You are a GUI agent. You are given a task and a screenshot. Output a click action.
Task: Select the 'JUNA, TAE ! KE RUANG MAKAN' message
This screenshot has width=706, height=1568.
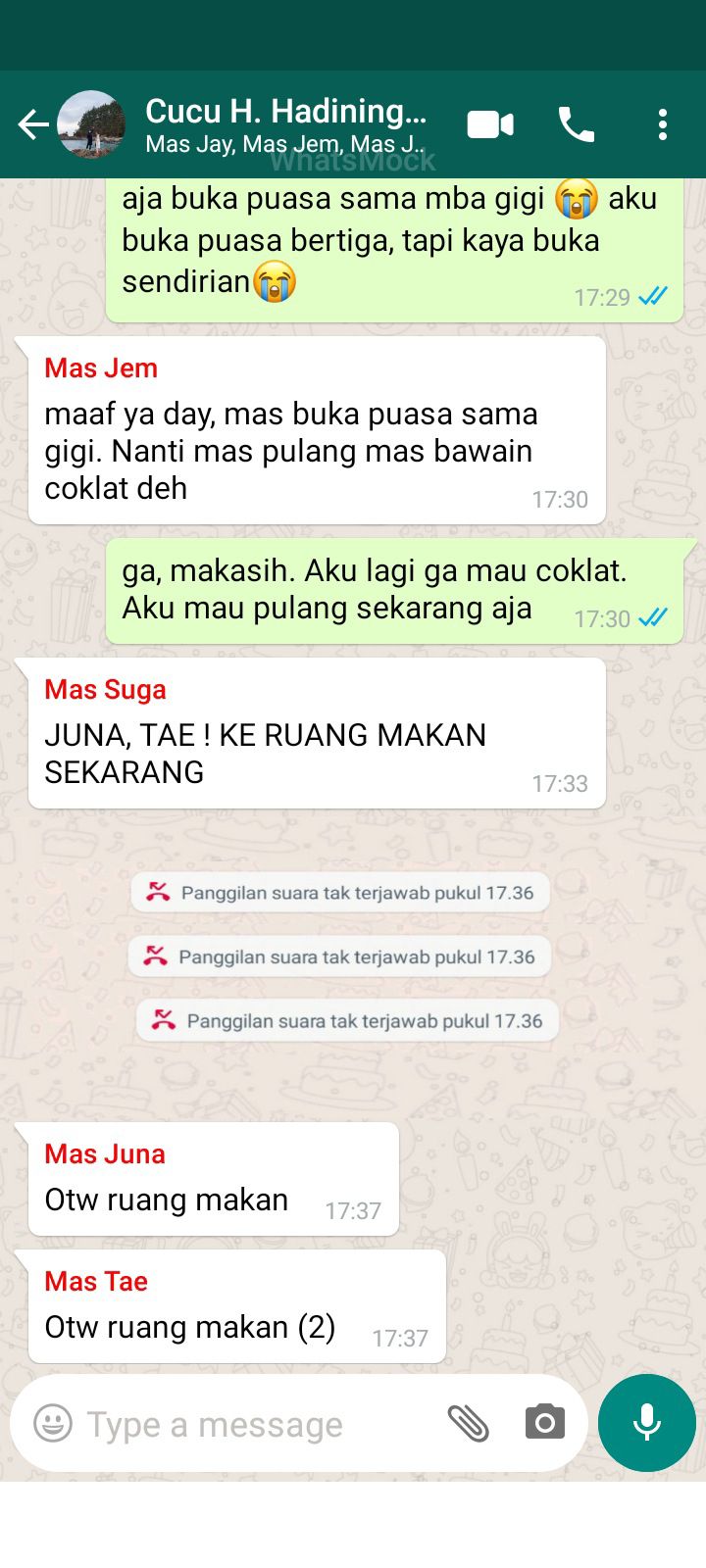[x=317, y=733]
